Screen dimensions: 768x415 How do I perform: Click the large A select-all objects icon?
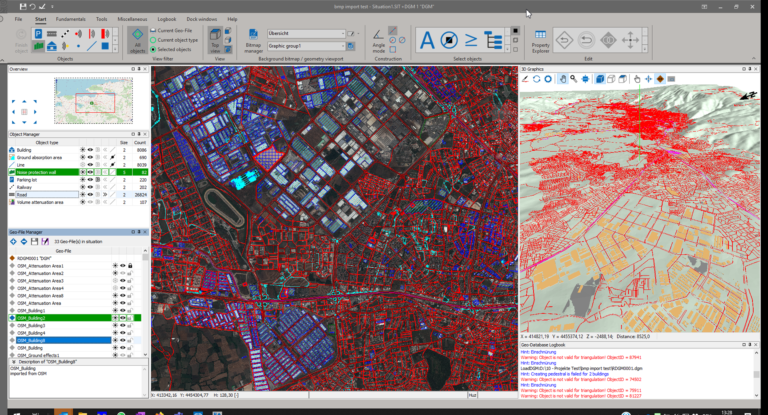[427, 40]
